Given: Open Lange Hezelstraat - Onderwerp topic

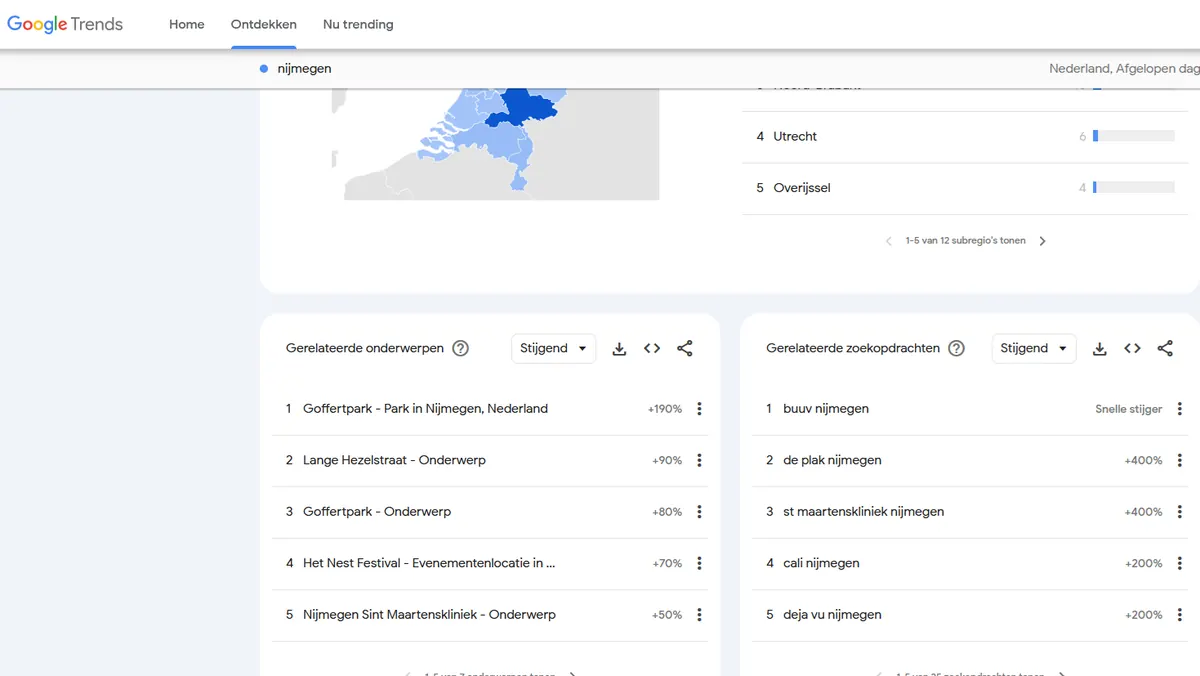Looking at the screenshot, I should (394, 461).
